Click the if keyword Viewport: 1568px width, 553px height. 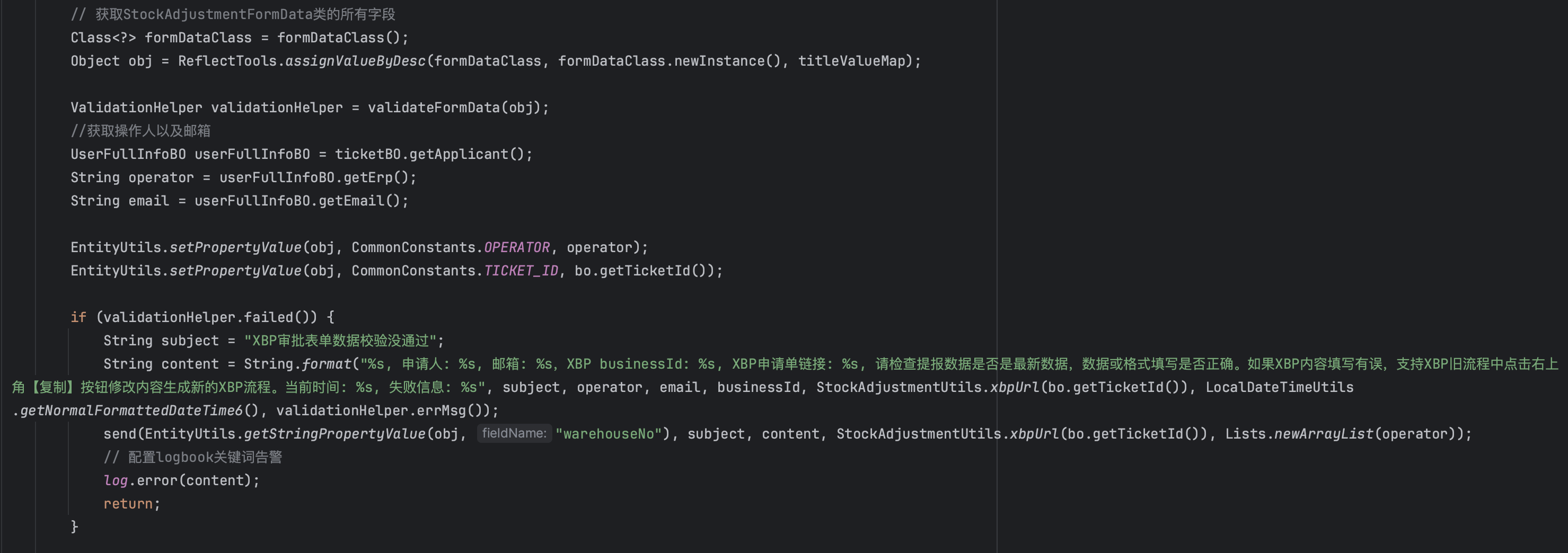point(78,317)
